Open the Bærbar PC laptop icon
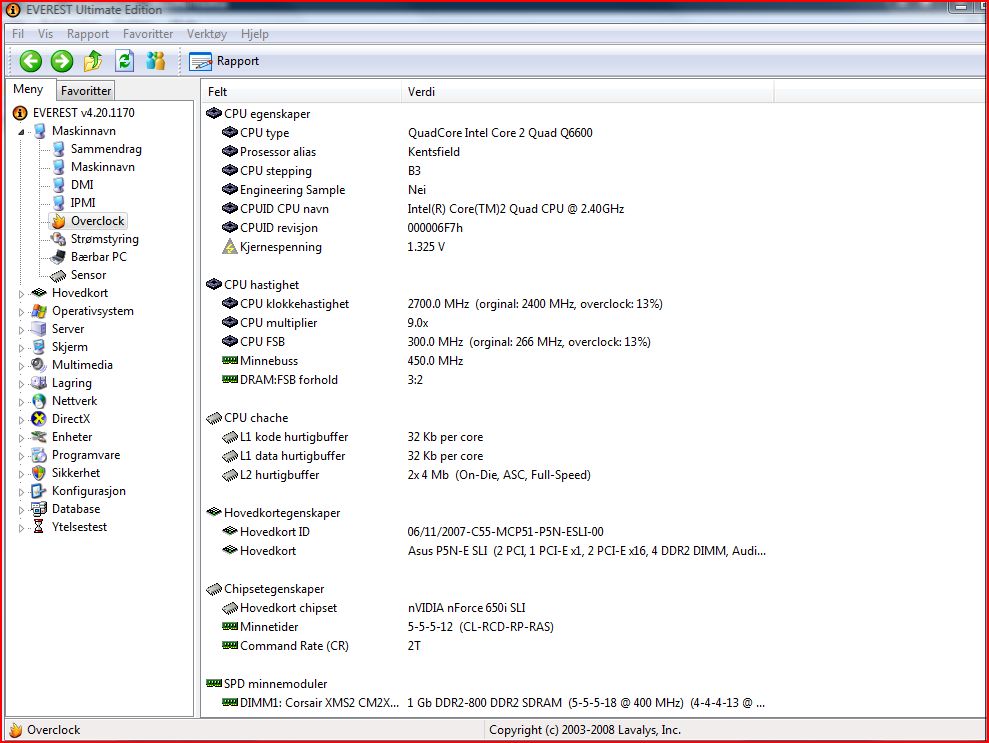 59,257
